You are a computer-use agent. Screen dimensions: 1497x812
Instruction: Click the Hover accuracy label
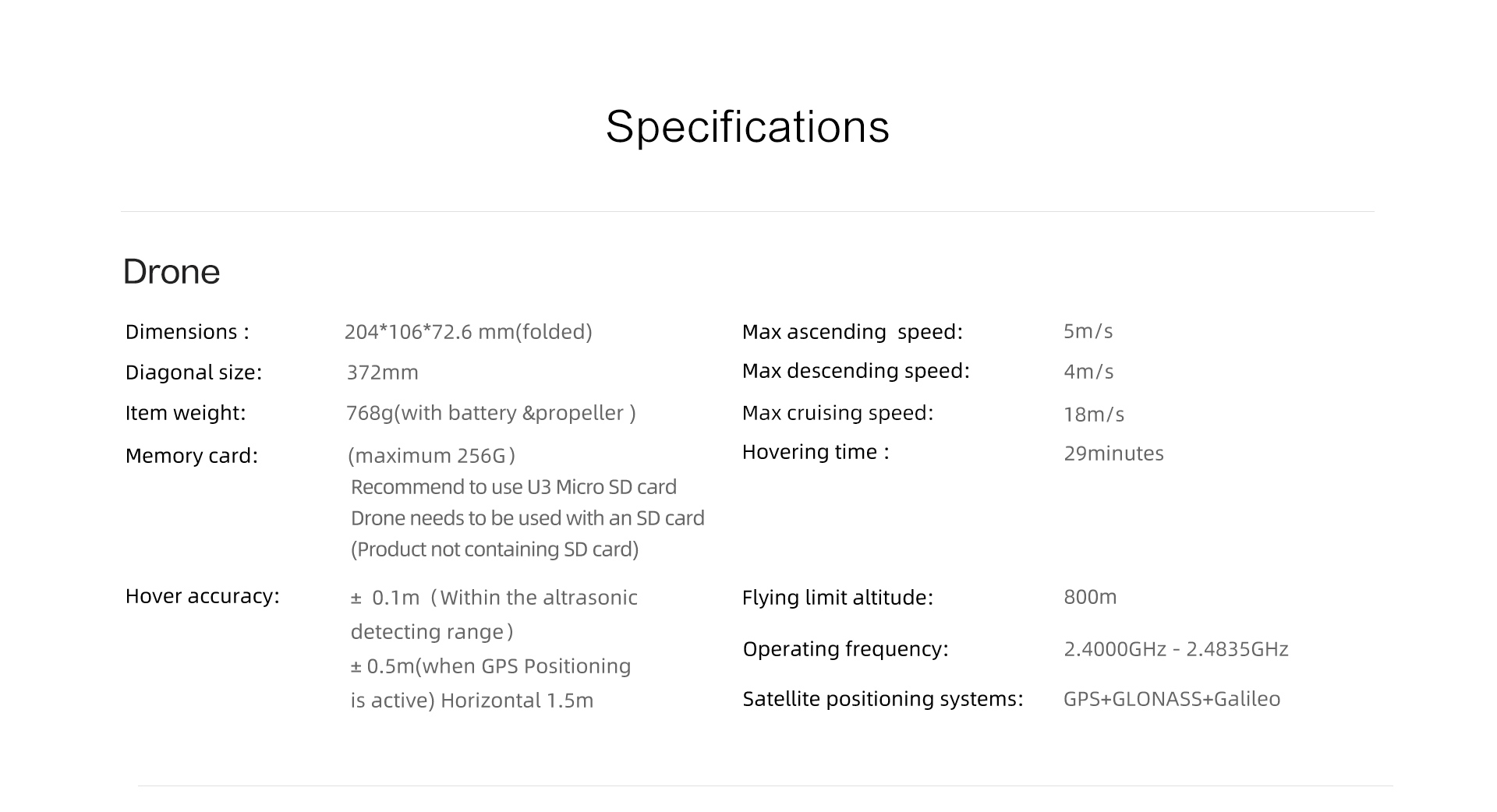(x=203, y=596)
